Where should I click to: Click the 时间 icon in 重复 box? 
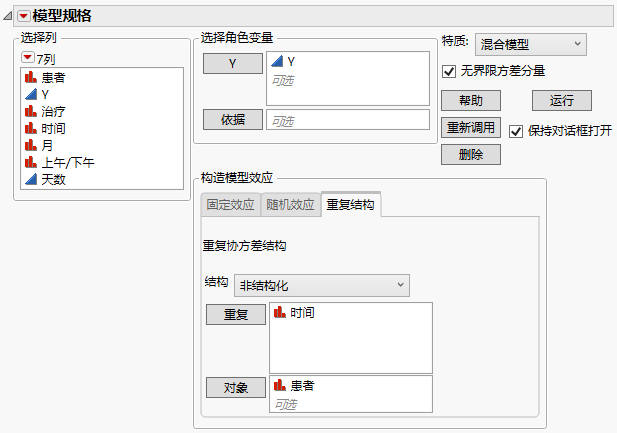tap(279, 313)
